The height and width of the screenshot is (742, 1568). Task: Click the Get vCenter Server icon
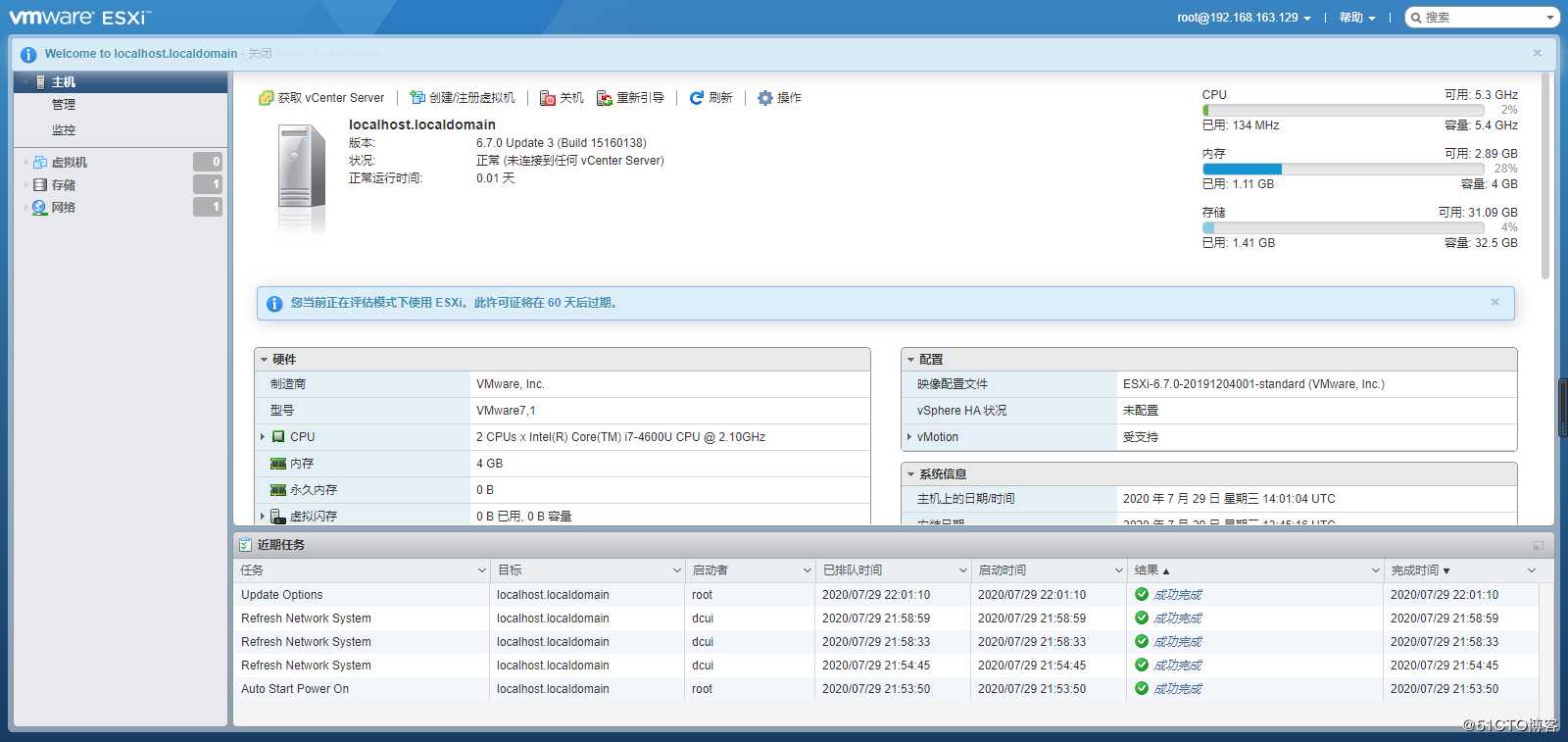pos(266,98)
